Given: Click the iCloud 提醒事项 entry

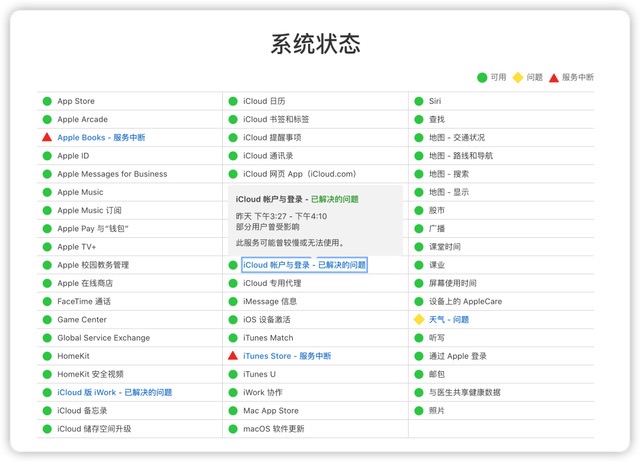Looking at the screenshot, I should click(272, 138).
